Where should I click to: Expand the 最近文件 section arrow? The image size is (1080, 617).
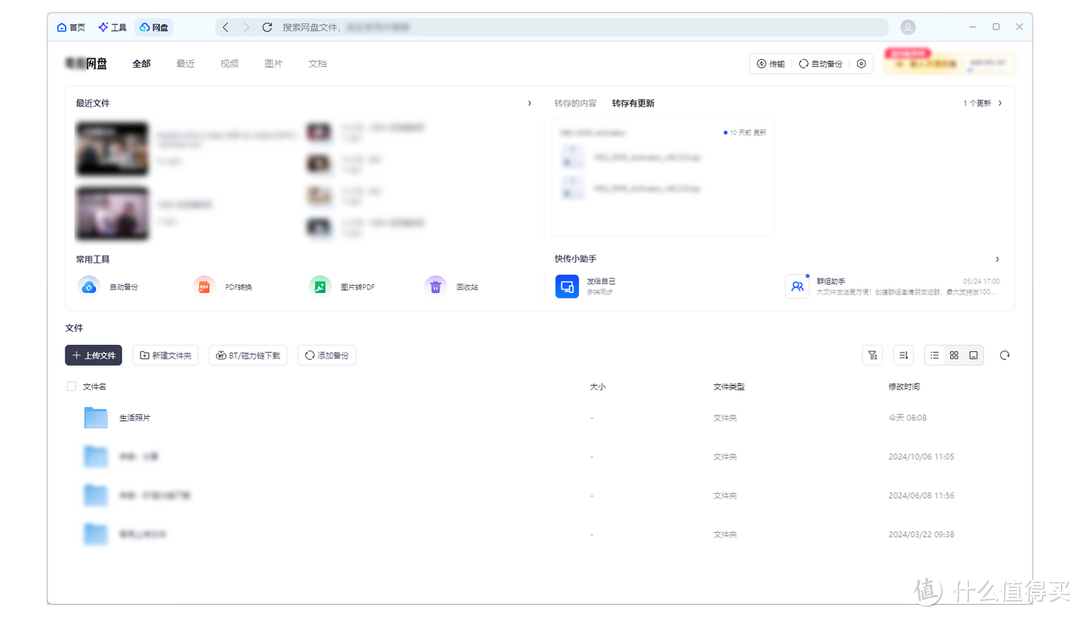[x=529, y=103]
